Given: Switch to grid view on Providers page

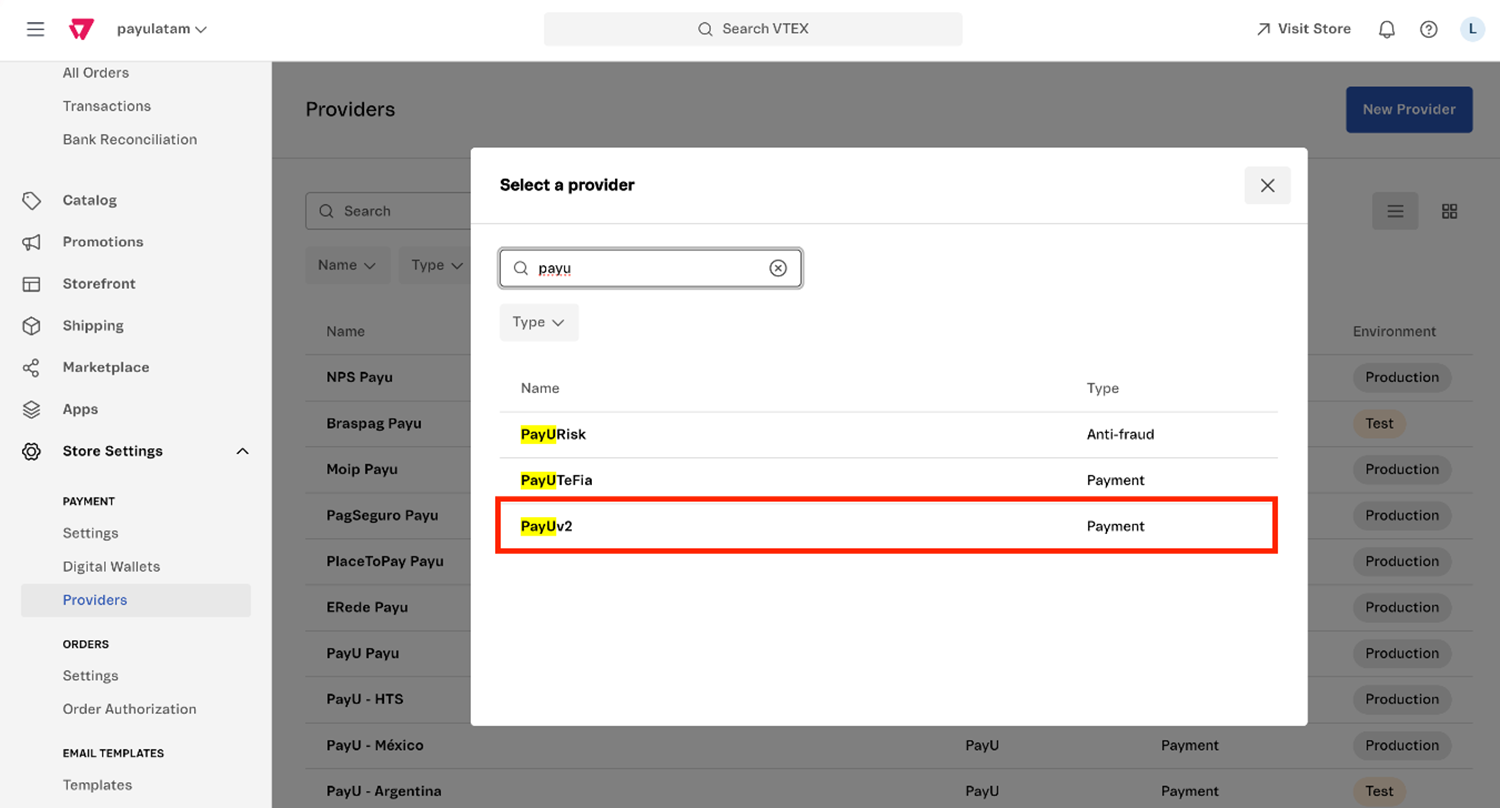Looking at the screenshot, I should [x=1450, y=211].
